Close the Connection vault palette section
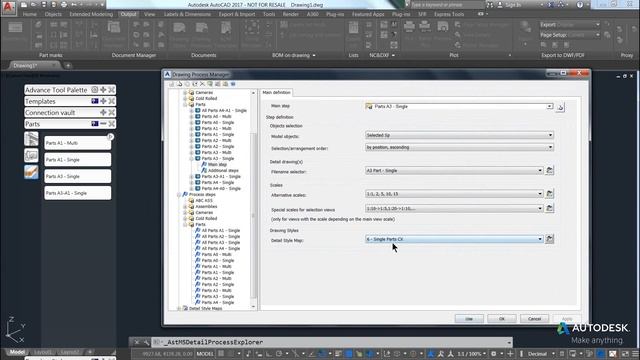This screenshot has width=640, height=360. tap(111, 113)
